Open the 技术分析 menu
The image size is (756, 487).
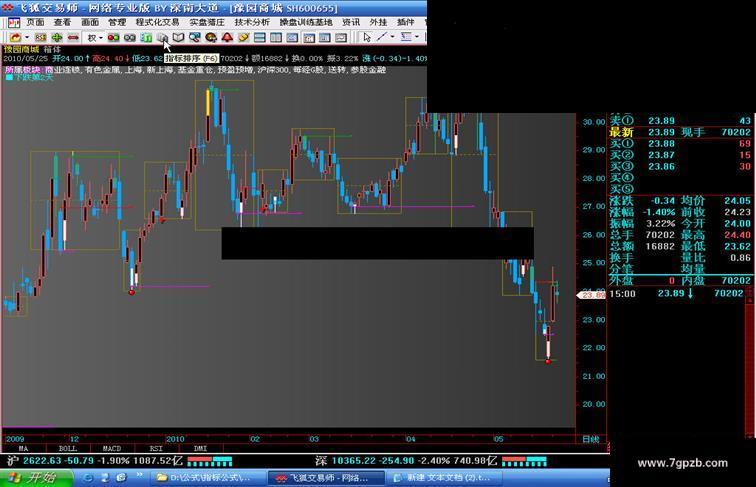point(252,22)
